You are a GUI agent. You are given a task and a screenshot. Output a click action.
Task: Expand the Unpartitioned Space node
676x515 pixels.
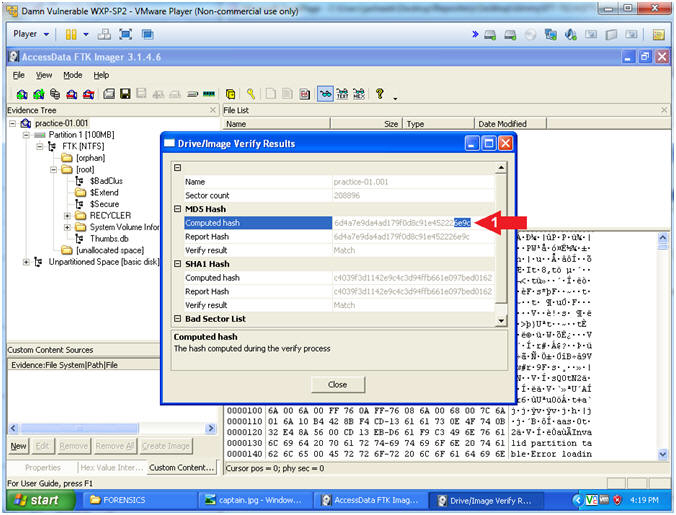point(26,262)
